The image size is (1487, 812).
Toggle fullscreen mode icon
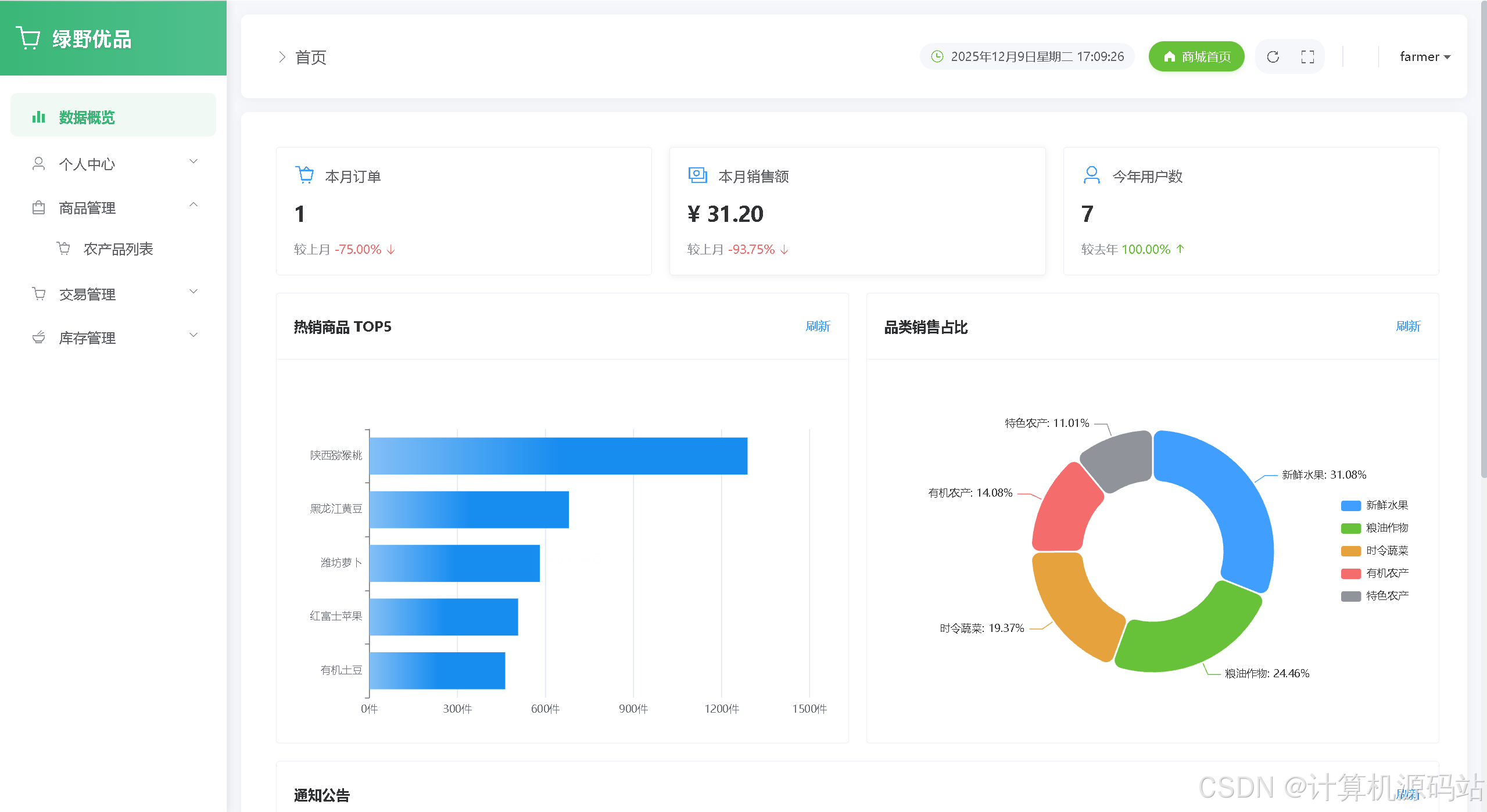[1307, 57]
